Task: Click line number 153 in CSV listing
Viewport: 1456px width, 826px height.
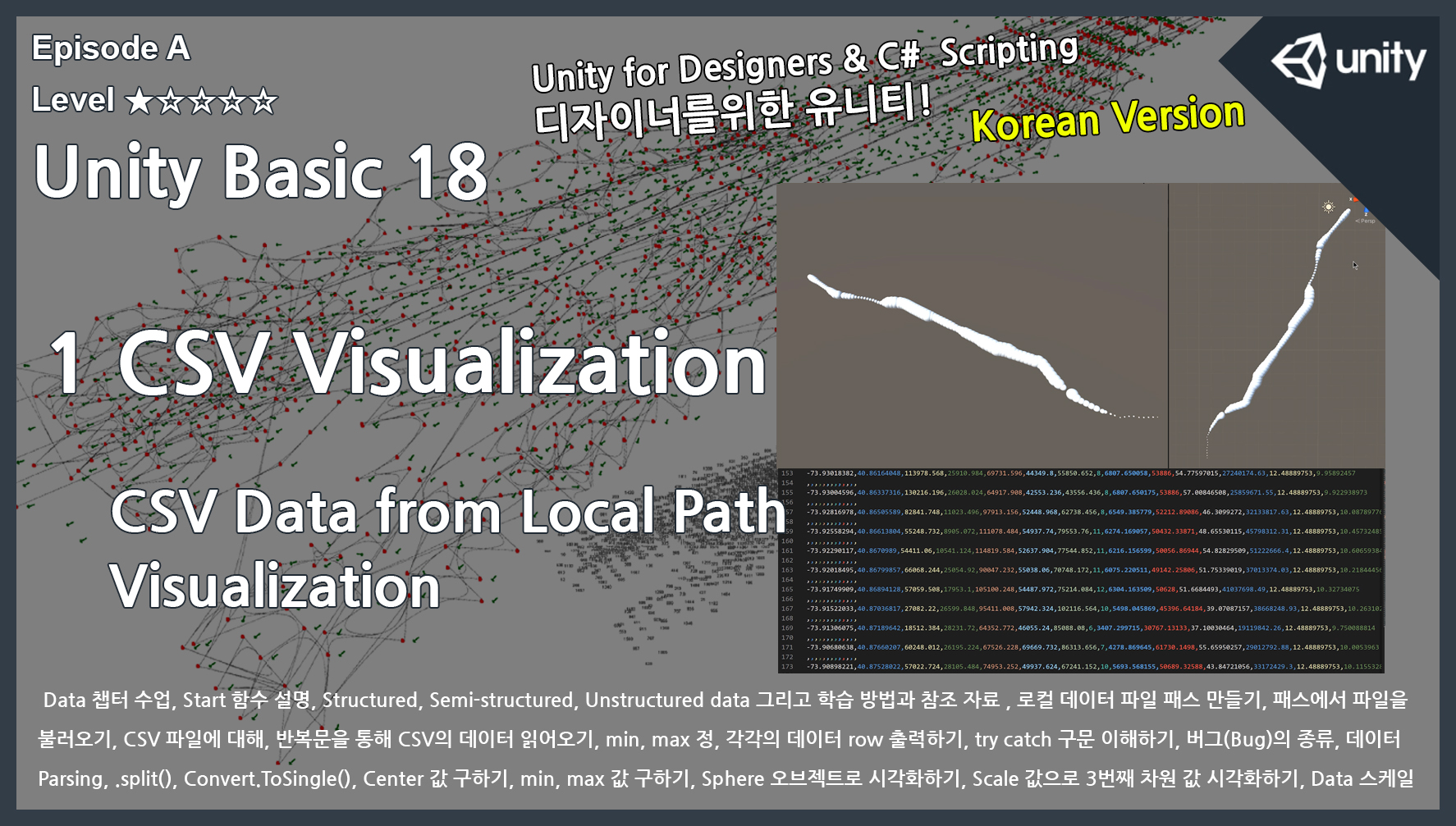Action: [788, 473]
